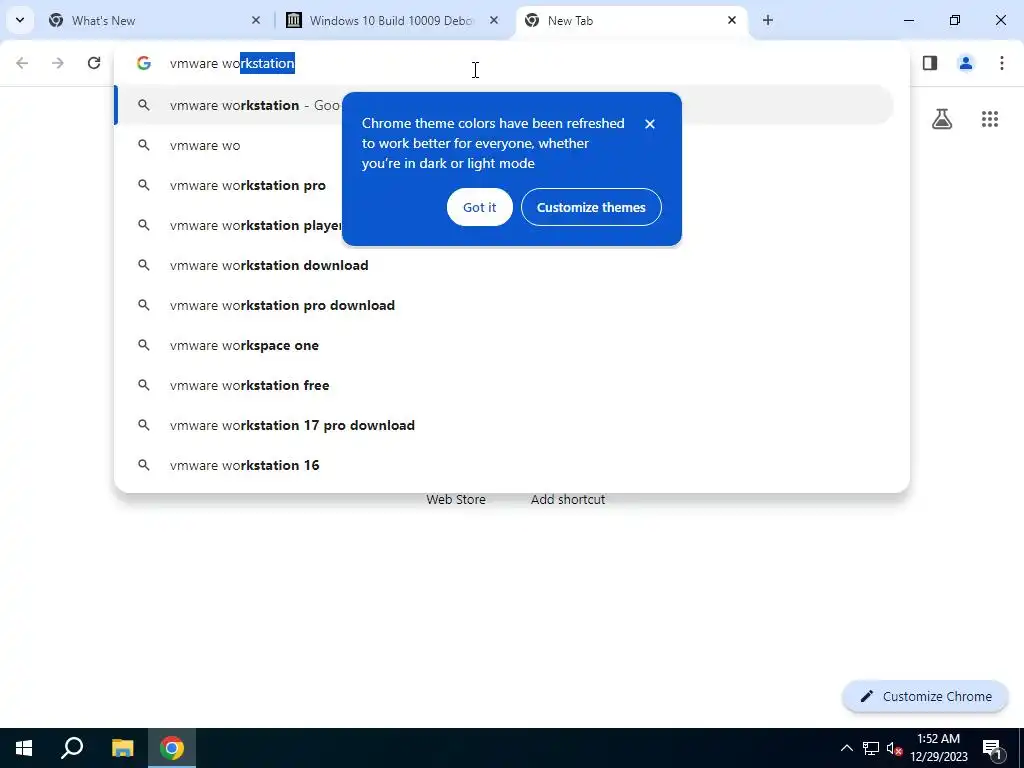
Task: Dismiss the theme refresh popup with X
Action: 649,123
